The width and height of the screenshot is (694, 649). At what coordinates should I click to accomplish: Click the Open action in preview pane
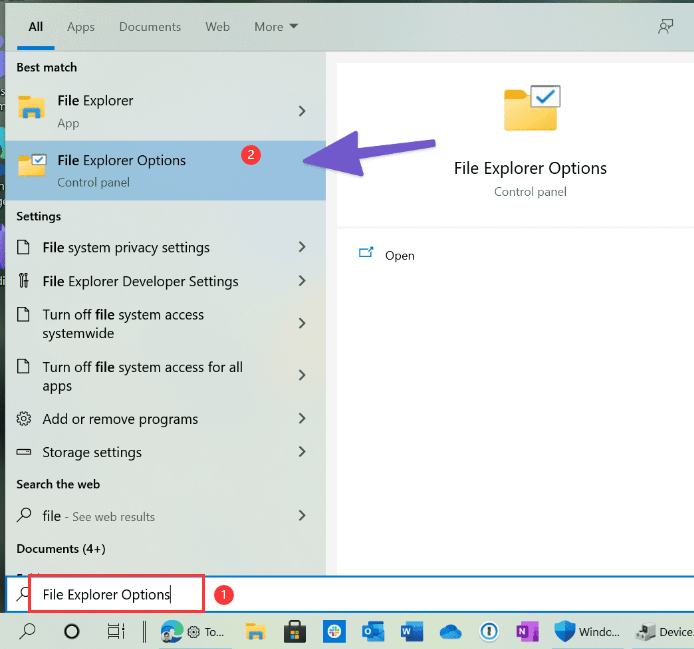coord(400,256)
